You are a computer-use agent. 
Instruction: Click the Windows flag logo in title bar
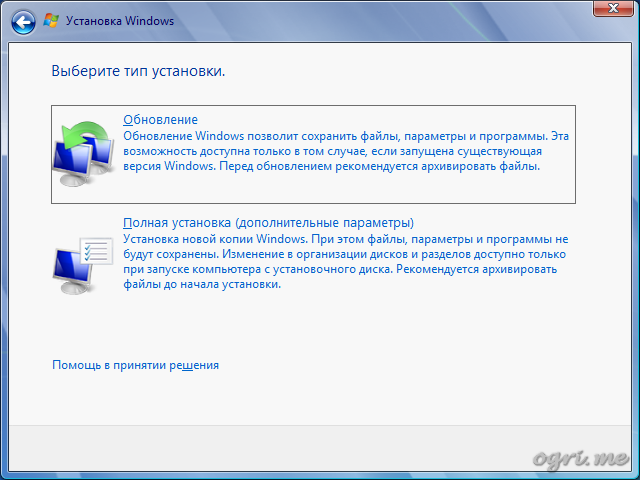(x=51, y=21)
